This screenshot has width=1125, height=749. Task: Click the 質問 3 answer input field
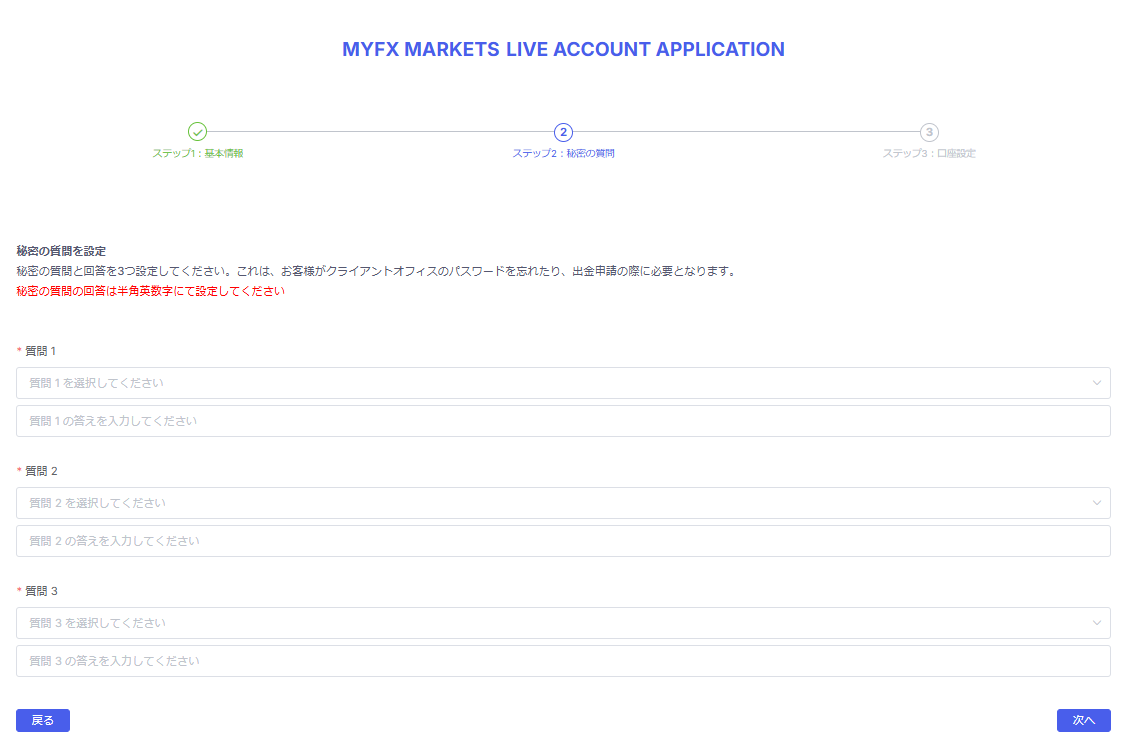click(x=563, y=661)
